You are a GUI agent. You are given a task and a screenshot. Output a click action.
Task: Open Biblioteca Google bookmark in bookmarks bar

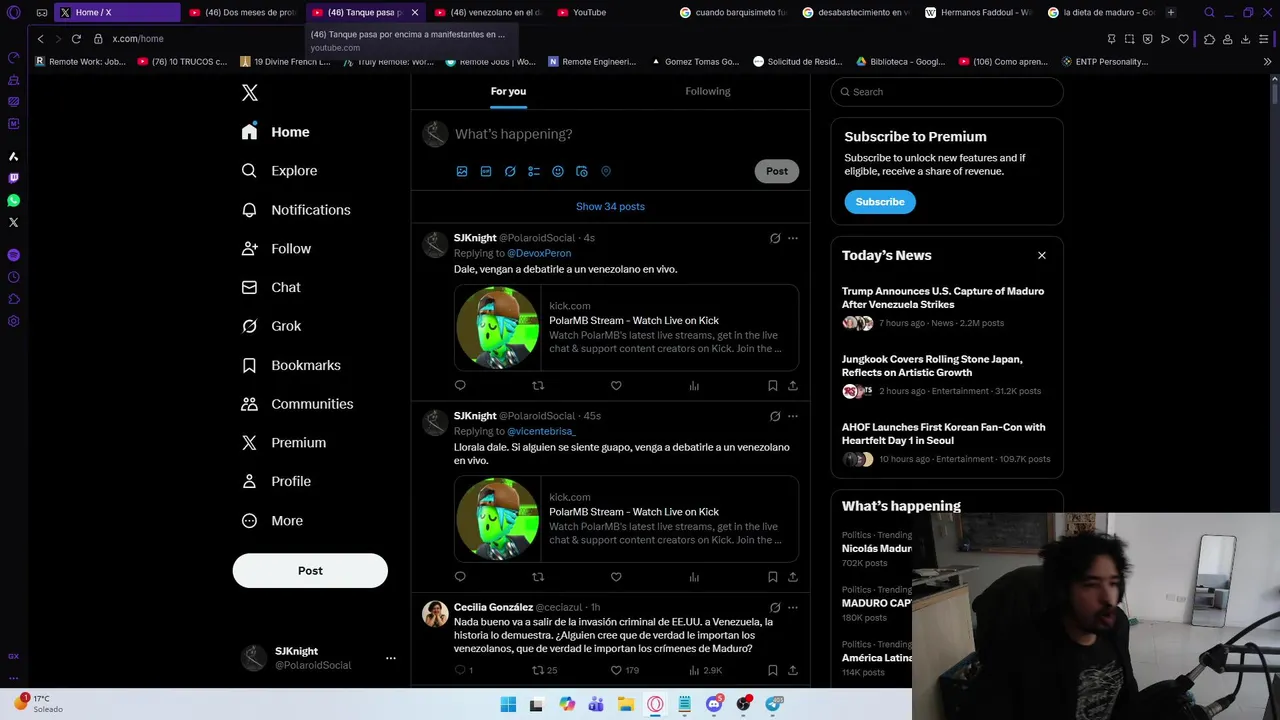click(x=900, y=62)
